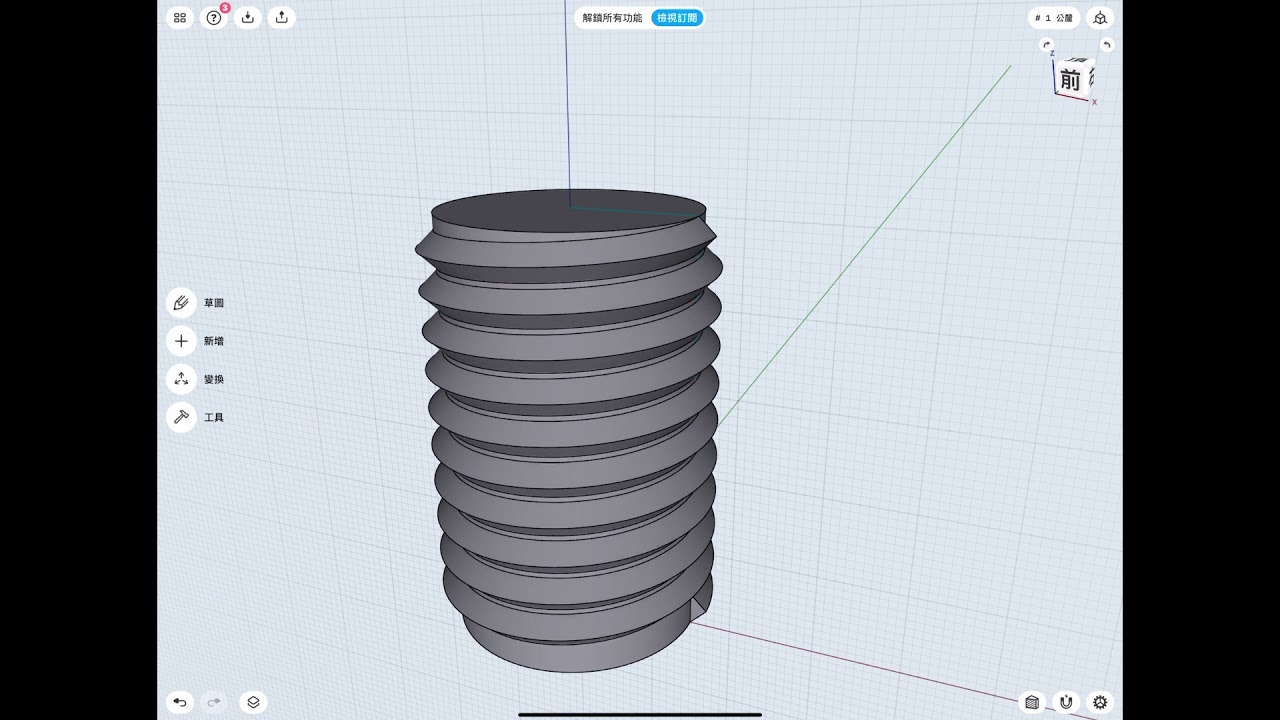The height and width of the screenshot is (720, 1280).
Task: Click the 工具 label
Action: (214, 417)
